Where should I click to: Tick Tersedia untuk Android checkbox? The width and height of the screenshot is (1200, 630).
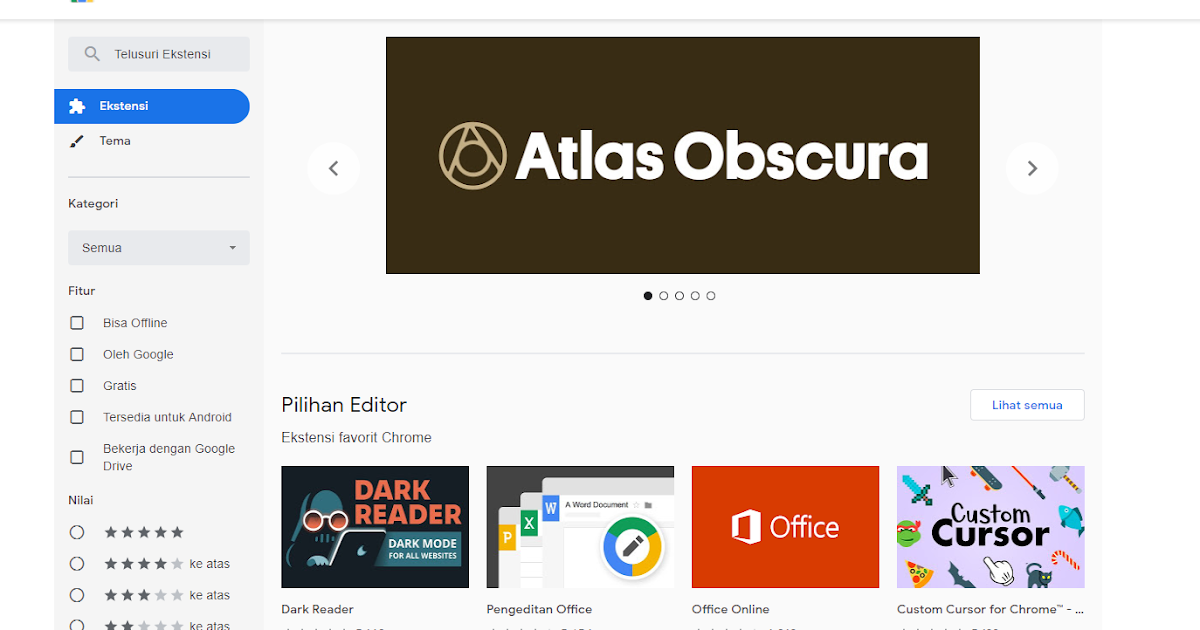coord(77,417)
